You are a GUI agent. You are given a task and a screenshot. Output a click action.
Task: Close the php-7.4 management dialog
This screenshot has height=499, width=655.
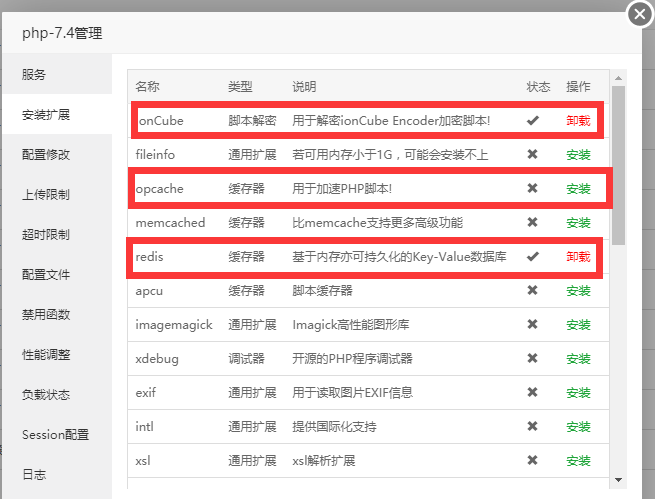tap(640, 15)
